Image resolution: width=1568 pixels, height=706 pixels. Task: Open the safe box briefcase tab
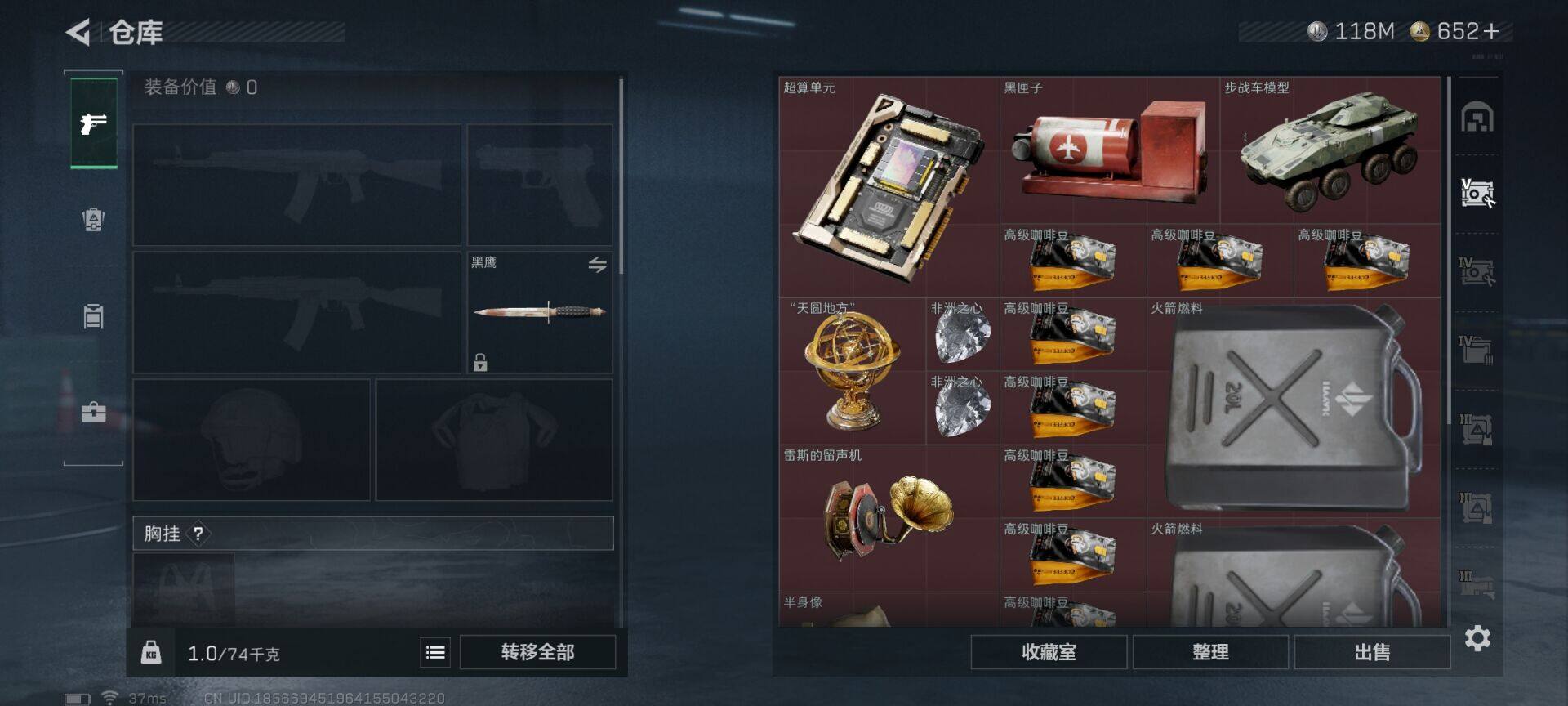pos(94,411)
